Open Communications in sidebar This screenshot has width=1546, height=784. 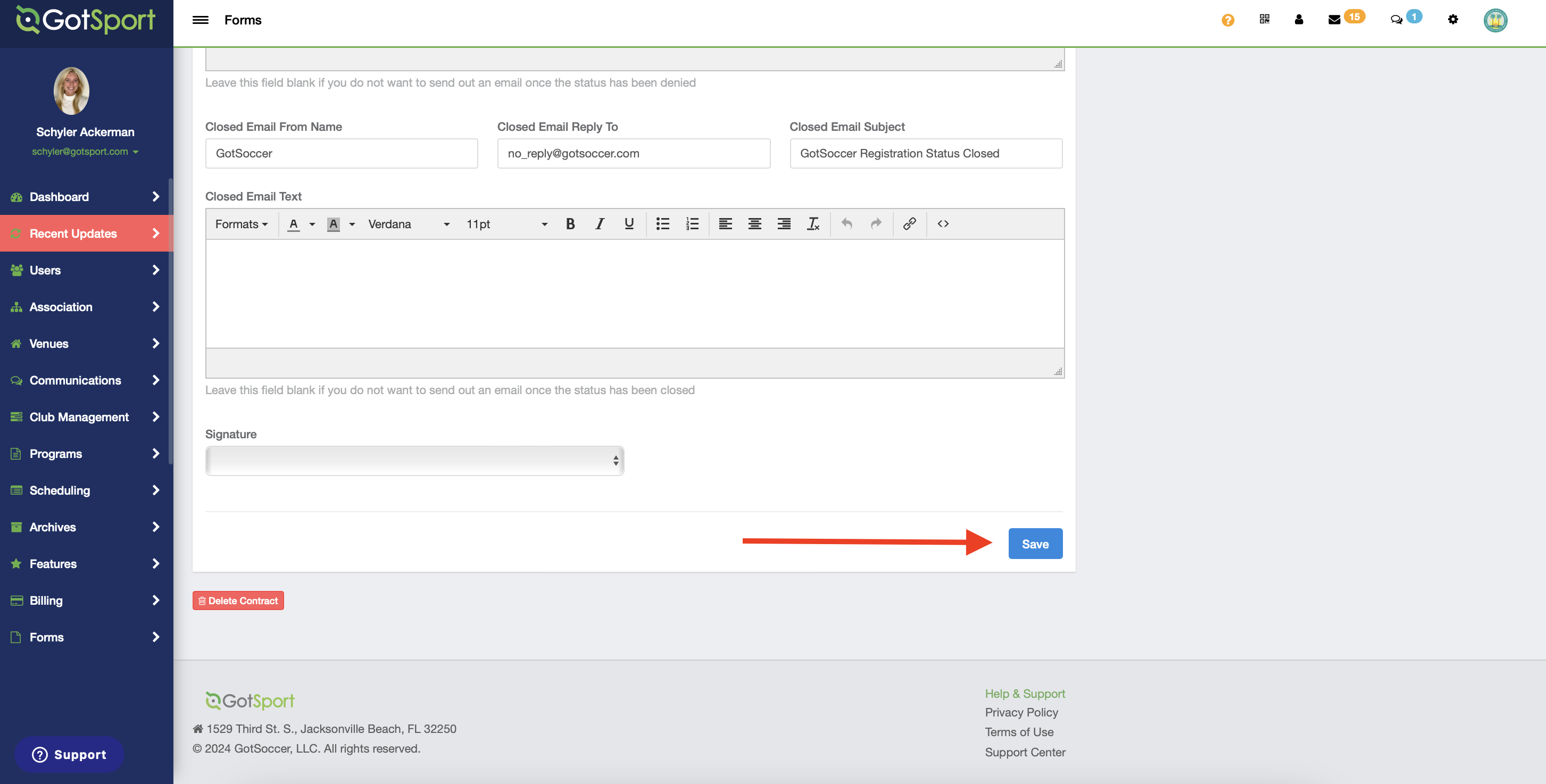(x=85, y=380)
